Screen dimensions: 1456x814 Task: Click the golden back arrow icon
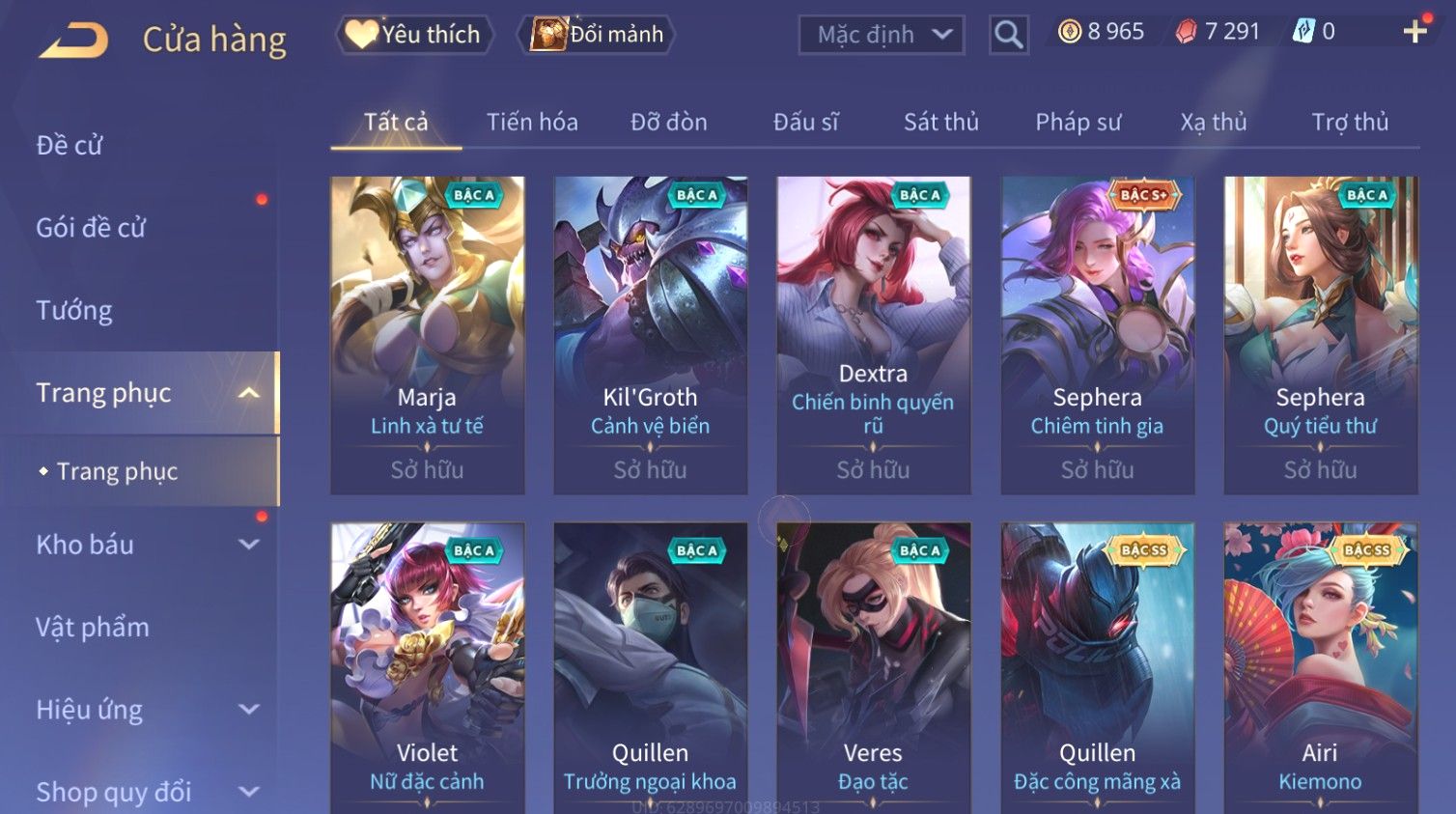[x=73, y=41]
